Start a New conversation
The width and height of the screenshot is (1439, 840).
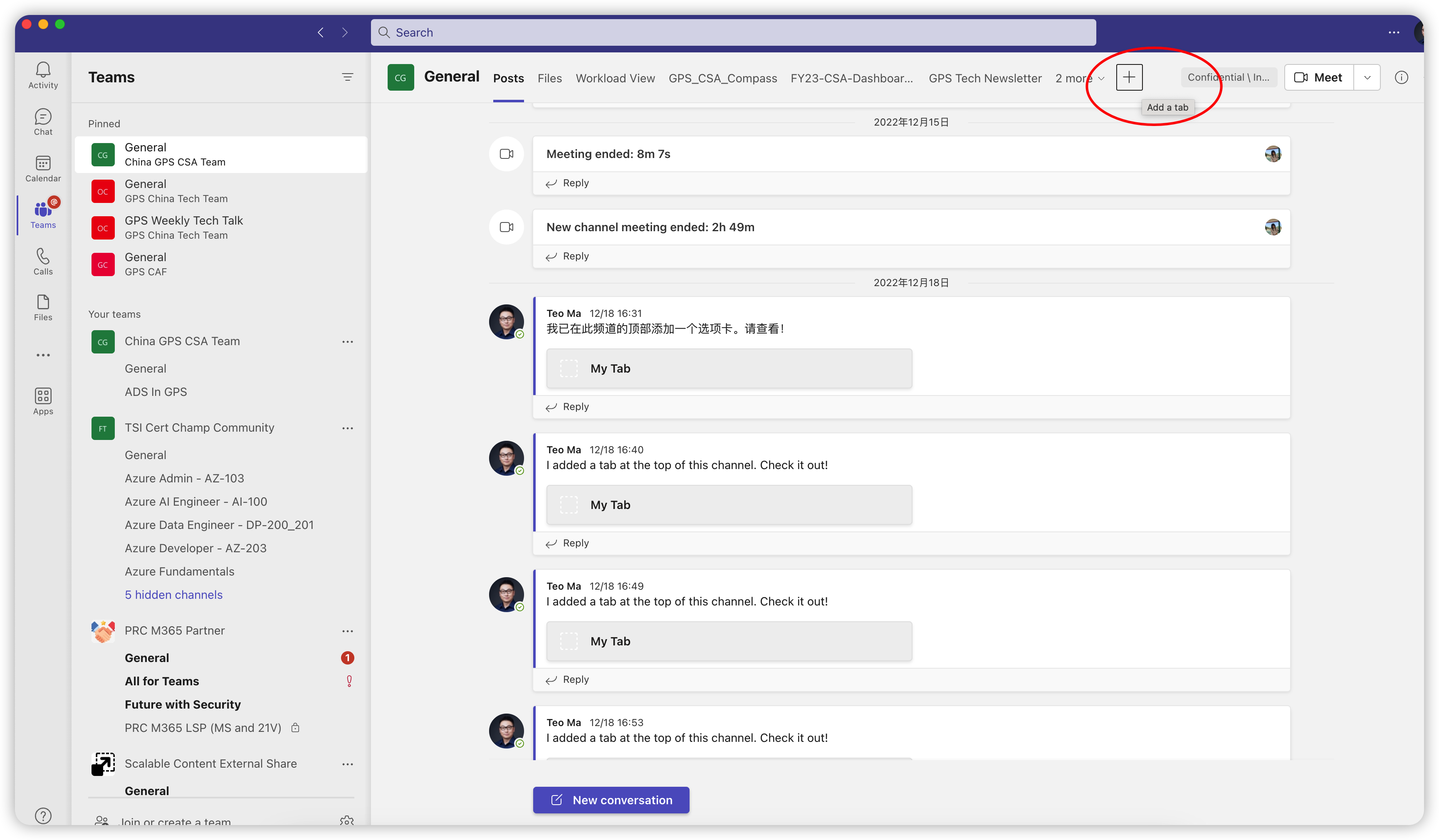tap(611, 800)
